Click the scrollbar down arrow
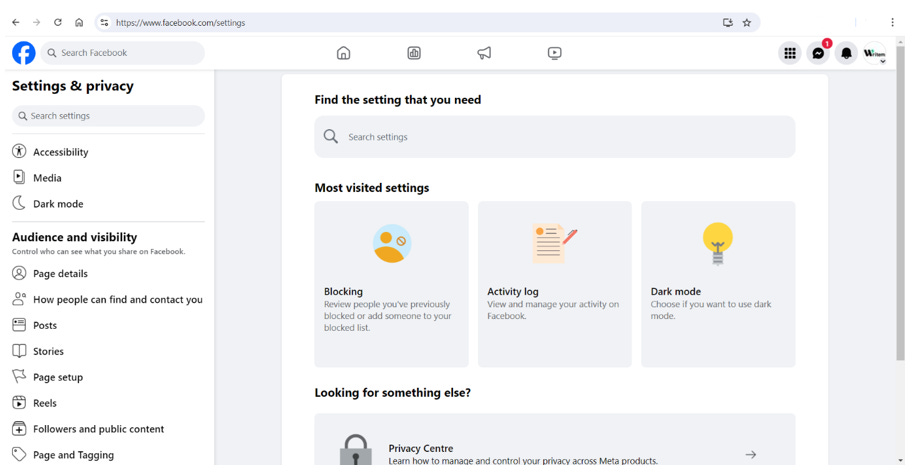Screen dimensions: 915x475 [900, 460]
